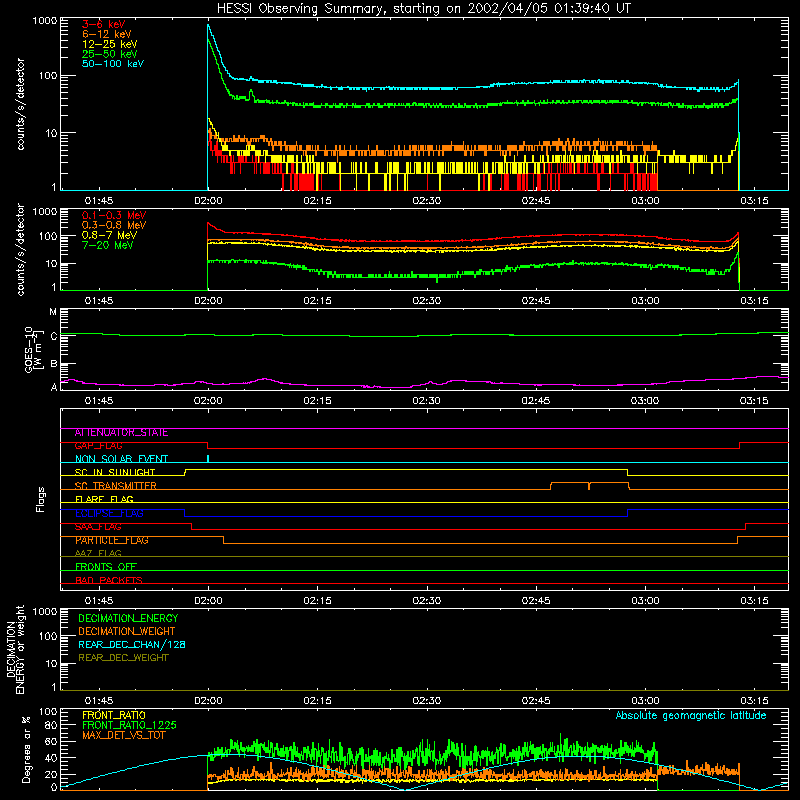Click the HESSI Observing Summary title text

[423, 9]
